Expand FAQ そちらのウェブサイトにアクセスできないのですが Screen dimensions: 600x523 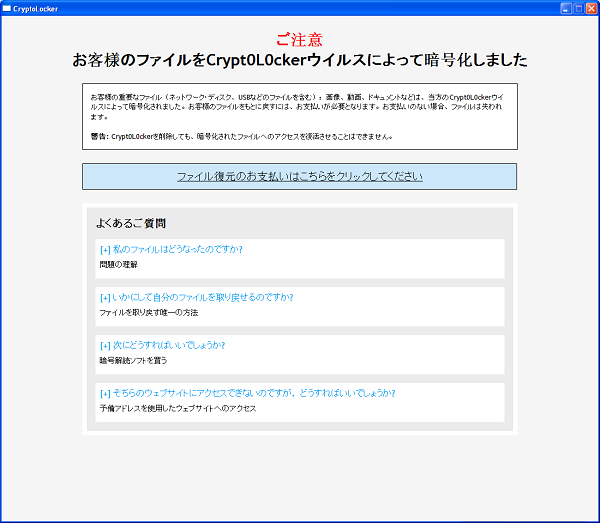pyautogui.click(x=247, y=393)
